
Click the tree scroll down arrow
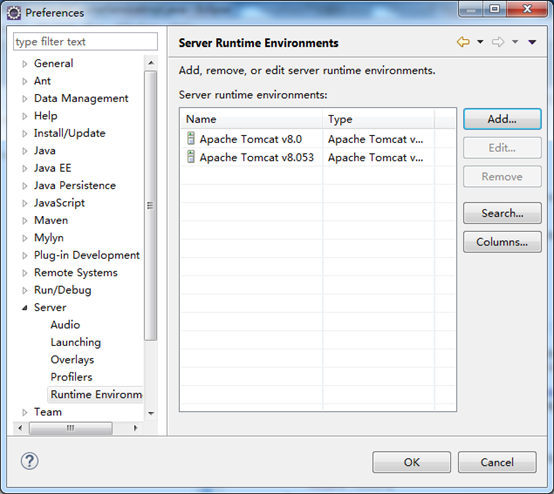pos(151,413)
